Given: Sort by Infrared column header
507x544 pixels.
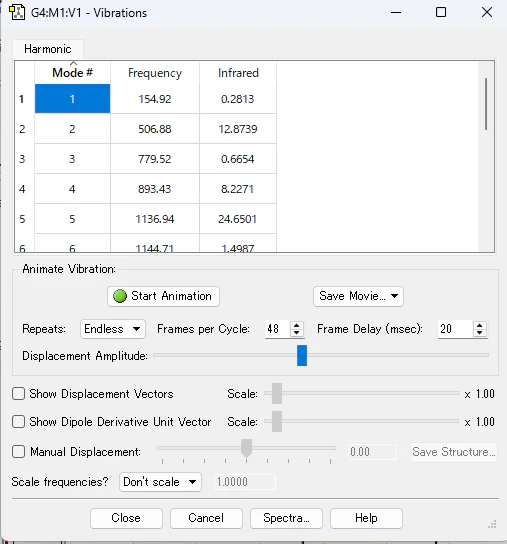Looking at the screenshot, I should tap(238, 73).
